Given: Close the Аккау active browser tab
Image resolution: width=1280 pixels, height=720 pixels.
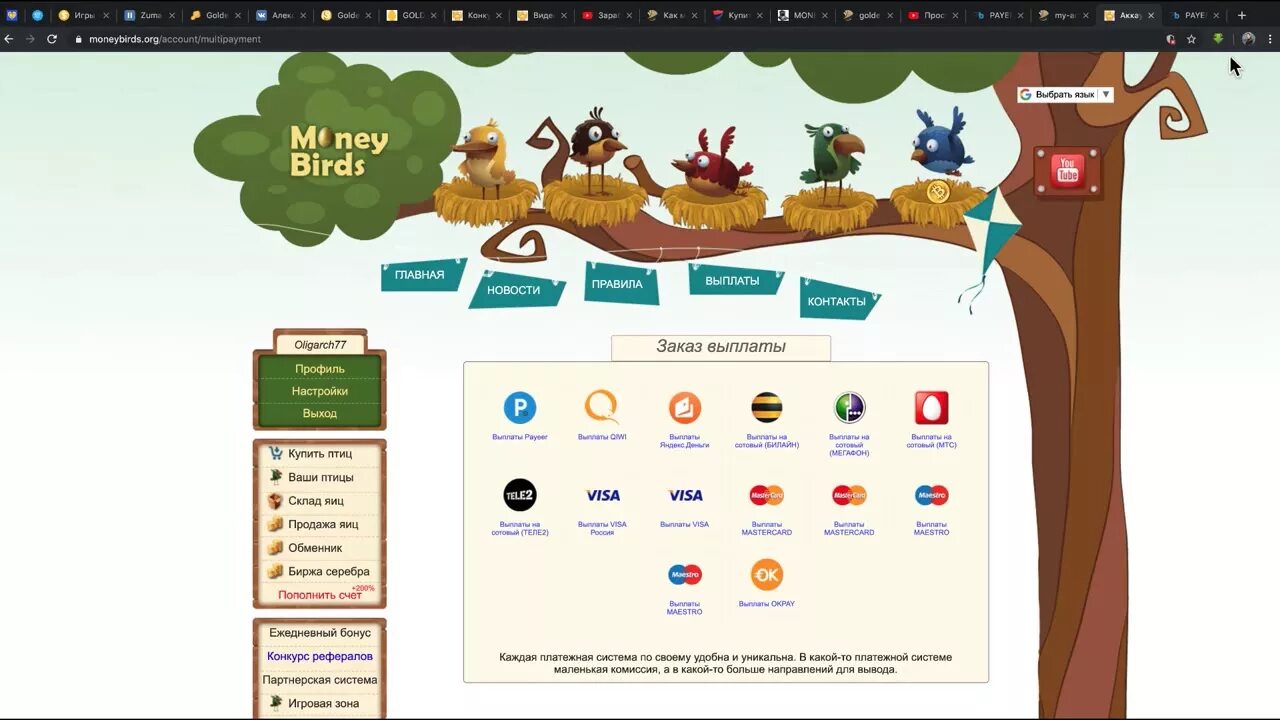Looking at the screenshot, I should click(1151, 15).
